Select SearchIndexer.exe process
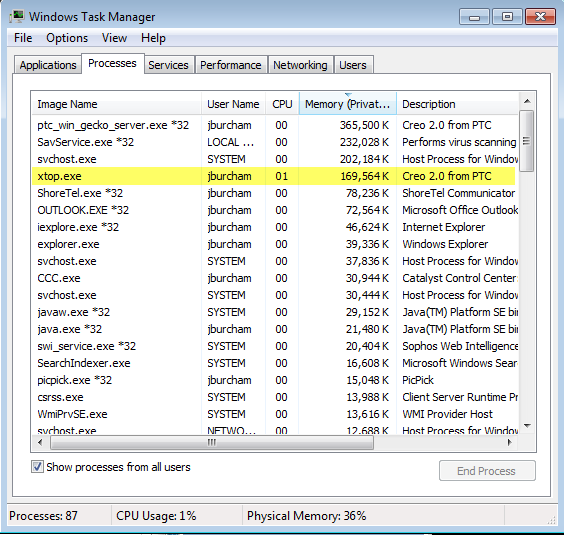This screenshot has width=564, height=535. pyautogui.click(x=274, y=363)
